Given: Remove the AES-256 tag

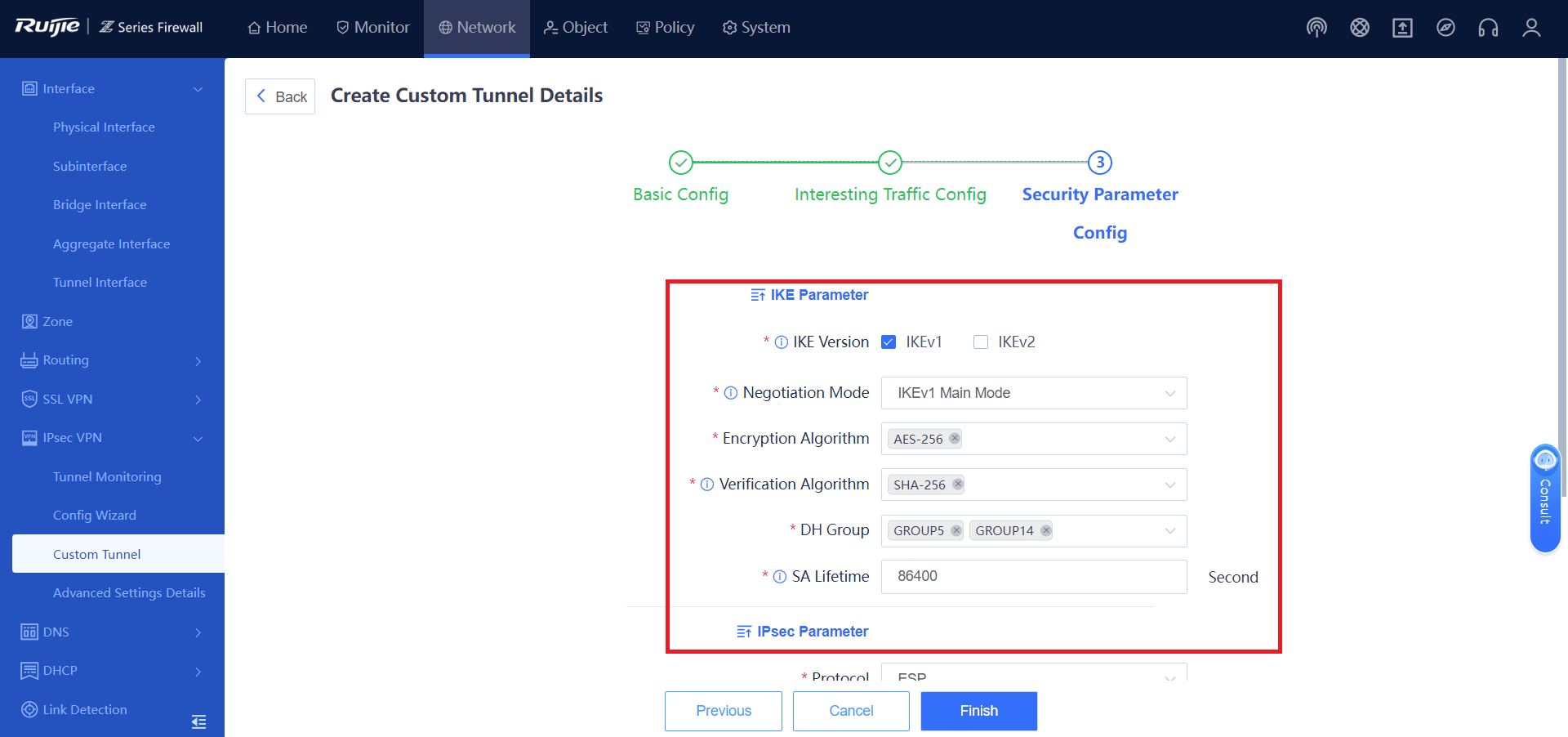Looking at the screenshot, I should pos(954,439).
